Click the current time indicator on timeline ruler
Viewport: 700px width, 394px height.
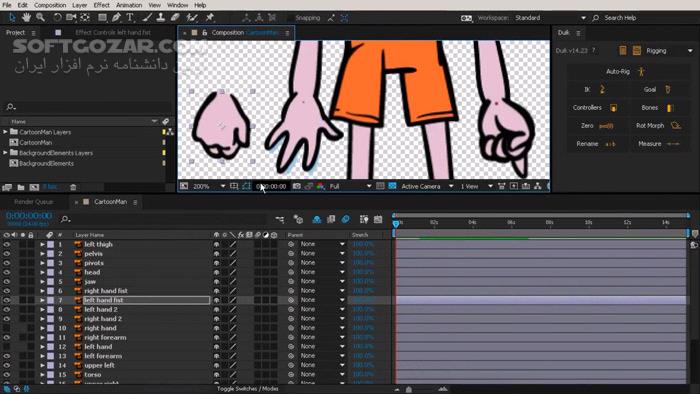[396, 223]
